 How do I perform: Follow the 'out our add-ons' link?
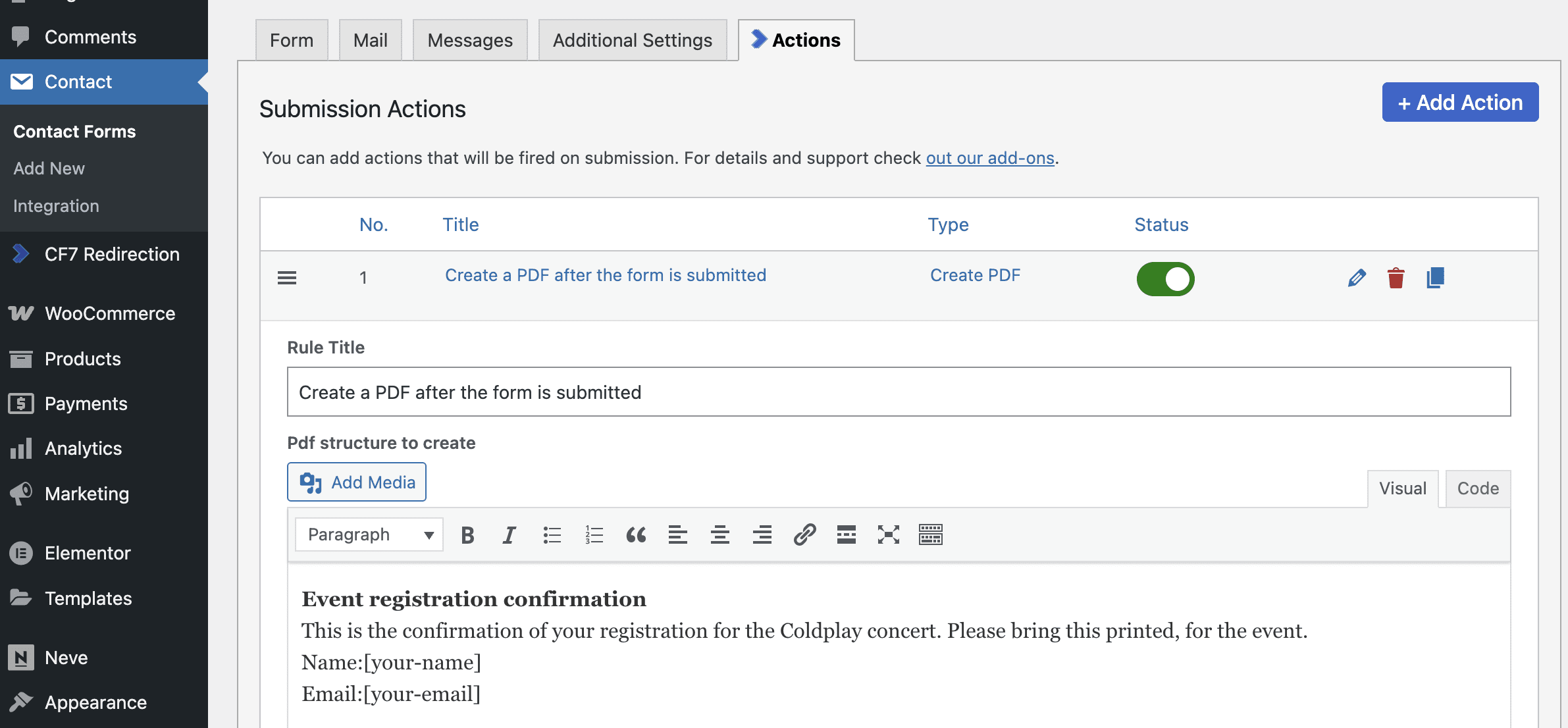click(x=990, y=158)
